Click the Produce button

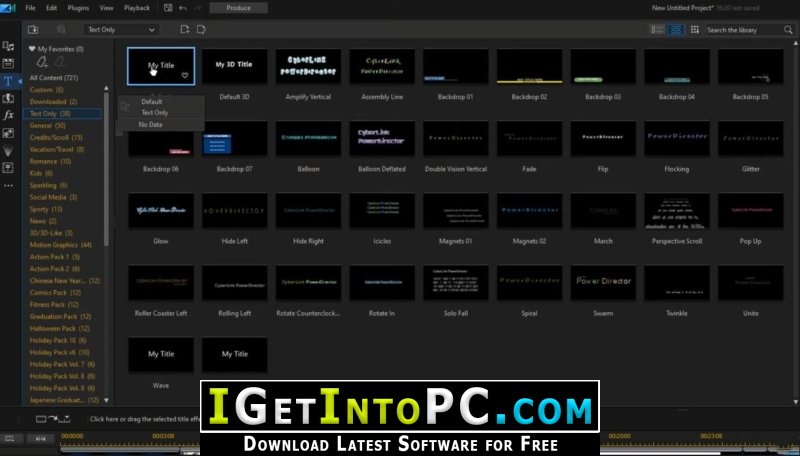pos(239,8)
